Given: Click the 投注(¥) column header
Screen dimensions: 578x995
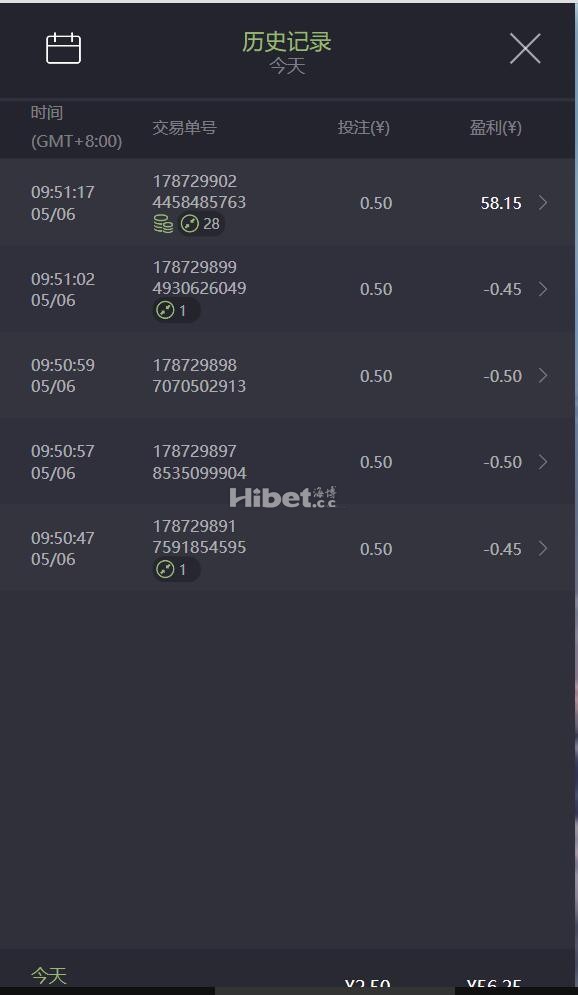Looking at the screenshot, I should pyautogui.click(x=364, y=128).
